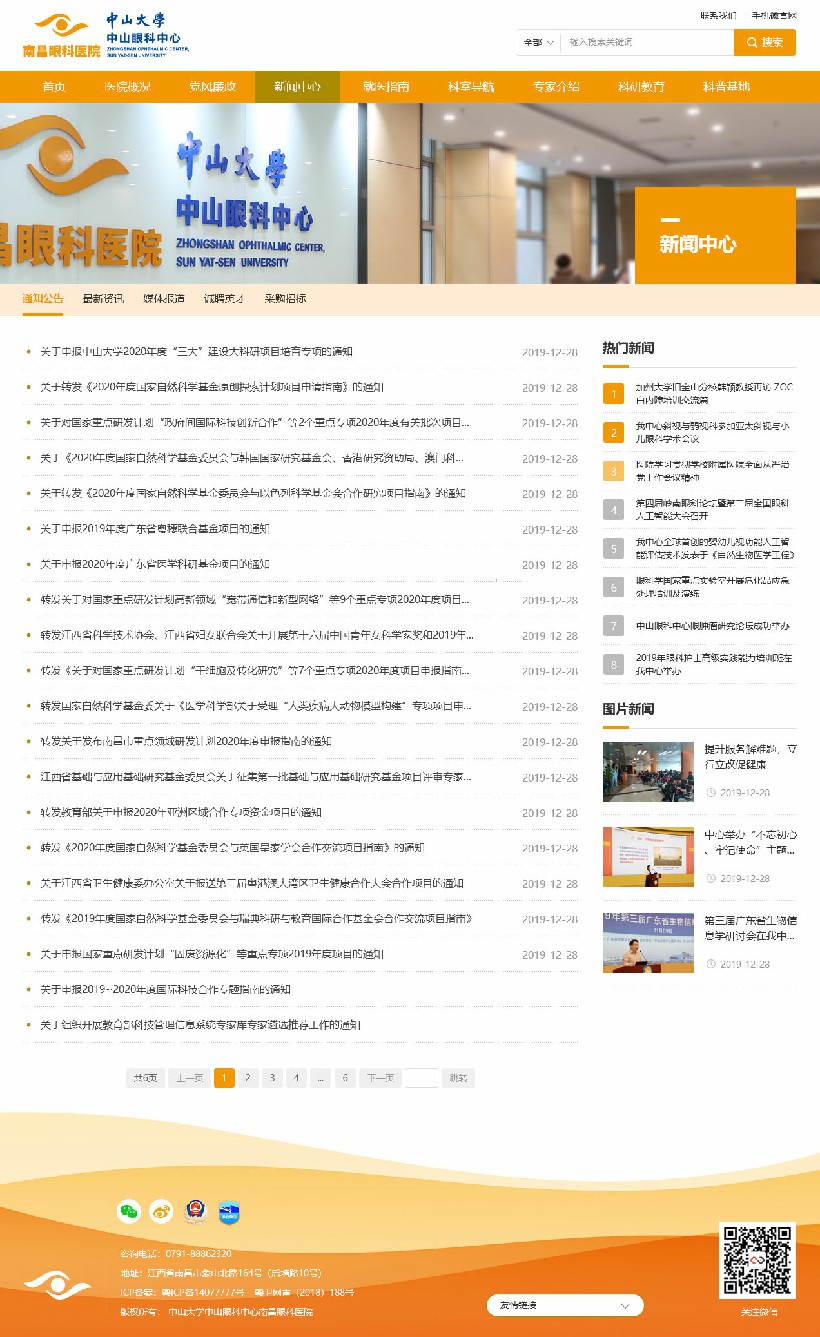Open the search scope dropdown labeled 全部
820x1337 pixels.
538,43
